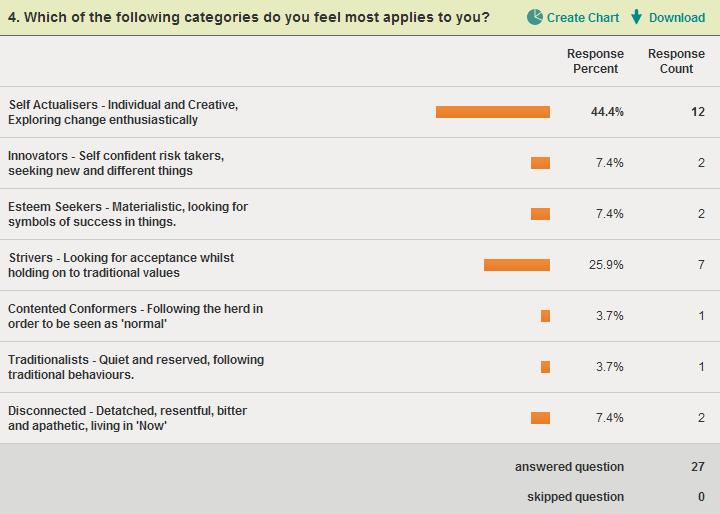Click the Download link text

[677, 18]
